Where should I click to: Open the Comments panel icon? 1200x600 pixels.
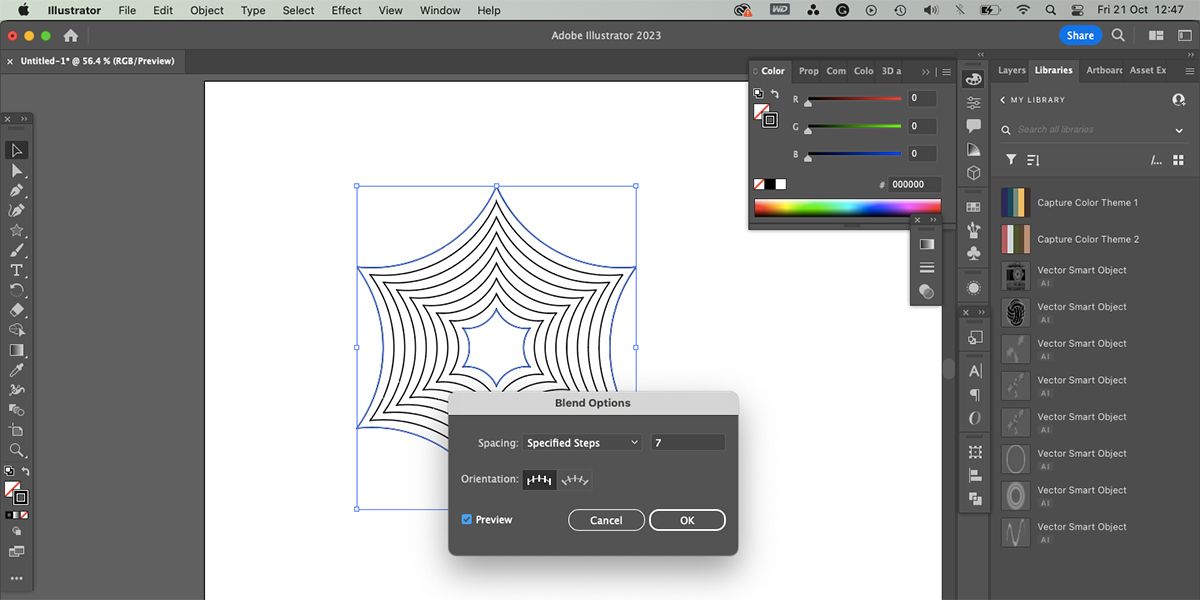(973, 123)
